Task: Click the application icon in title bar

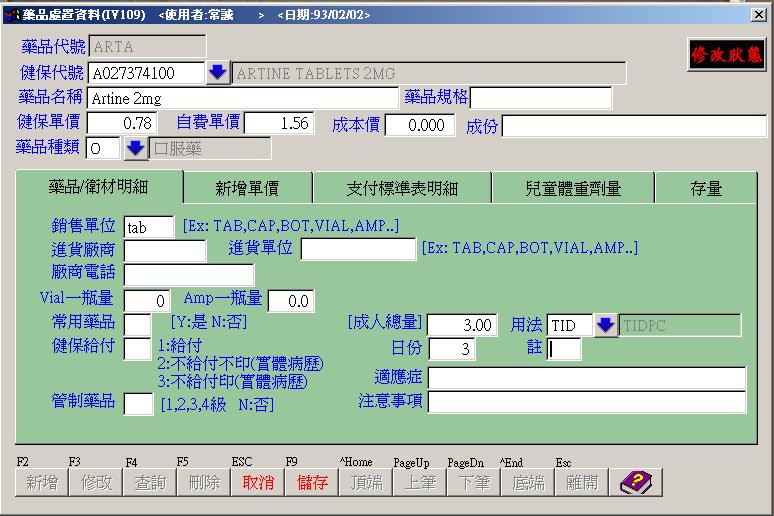Action: click(11, 15)
